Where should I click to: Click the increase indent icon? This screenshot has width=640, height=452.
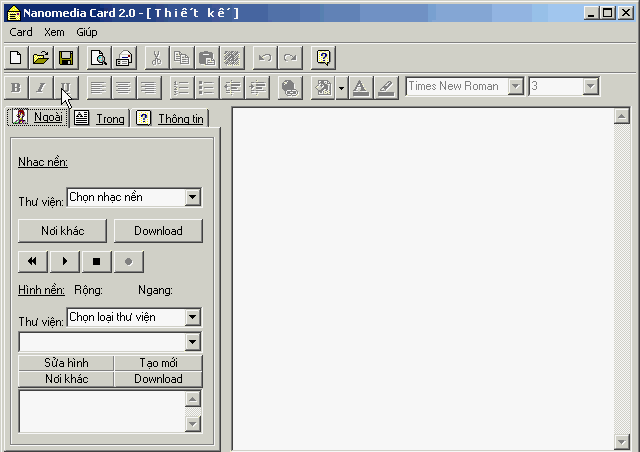click(257, 87)
